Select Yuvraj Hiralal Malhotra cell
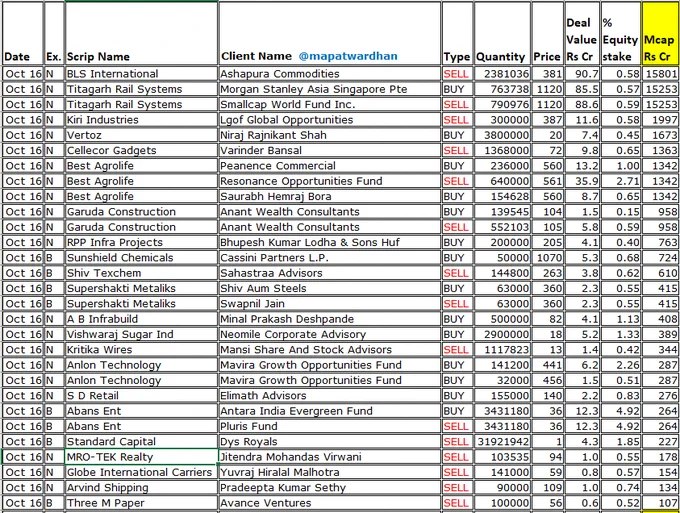The height and width of the screenshot is (513, 680). pos(330,472)
